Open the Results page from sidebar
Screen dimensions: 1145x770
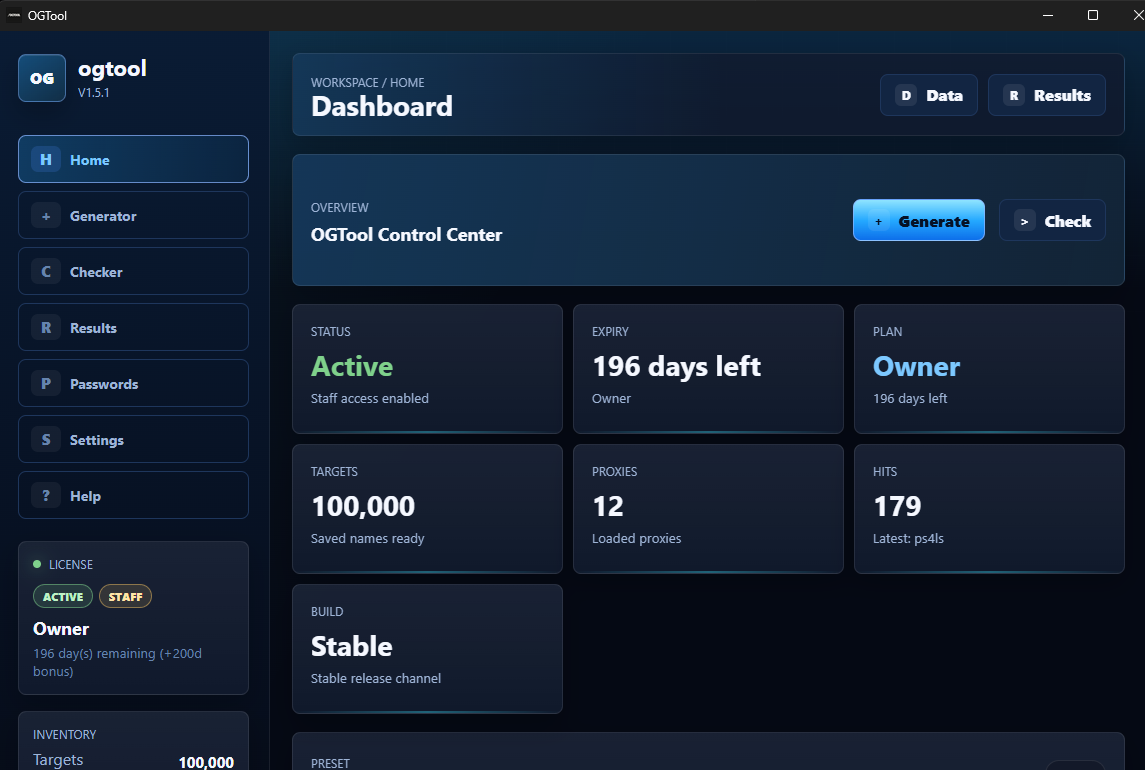coord(134,328)
